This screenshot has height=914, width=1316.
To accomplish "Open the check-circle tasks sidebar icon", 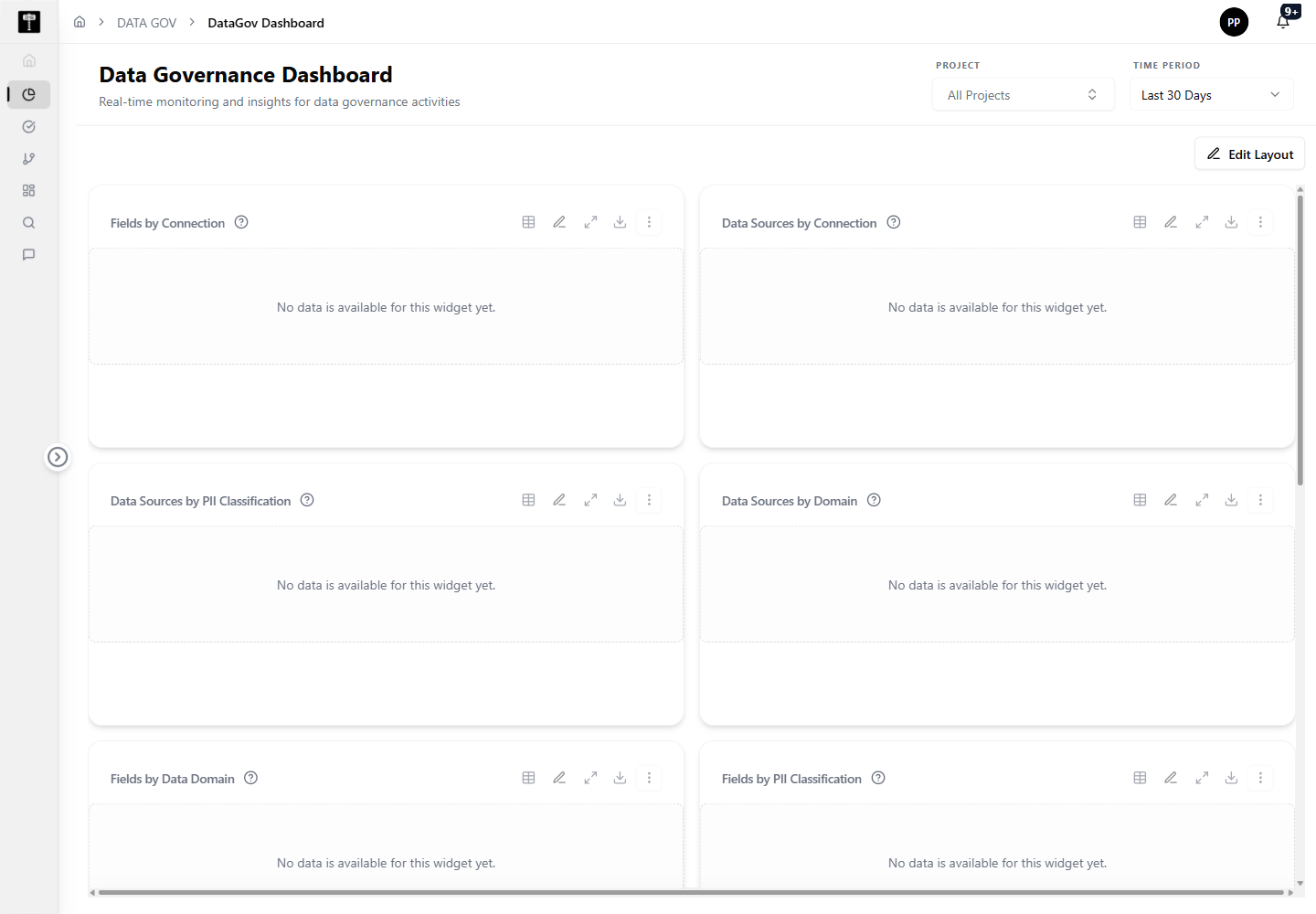I will (x=29, y=126).
